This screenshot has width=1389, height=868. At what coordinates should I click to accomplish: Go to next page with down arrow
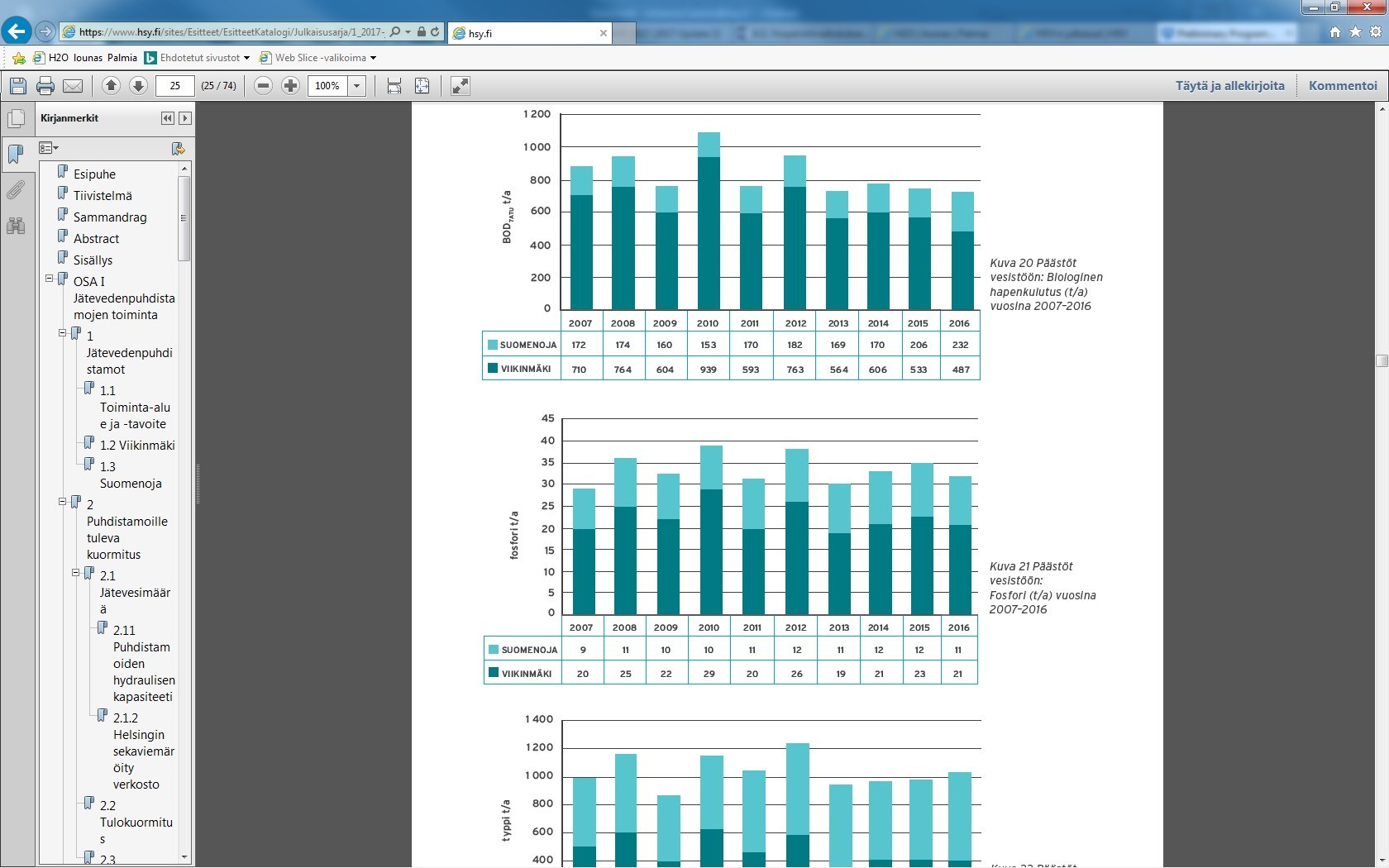[138, 86]
